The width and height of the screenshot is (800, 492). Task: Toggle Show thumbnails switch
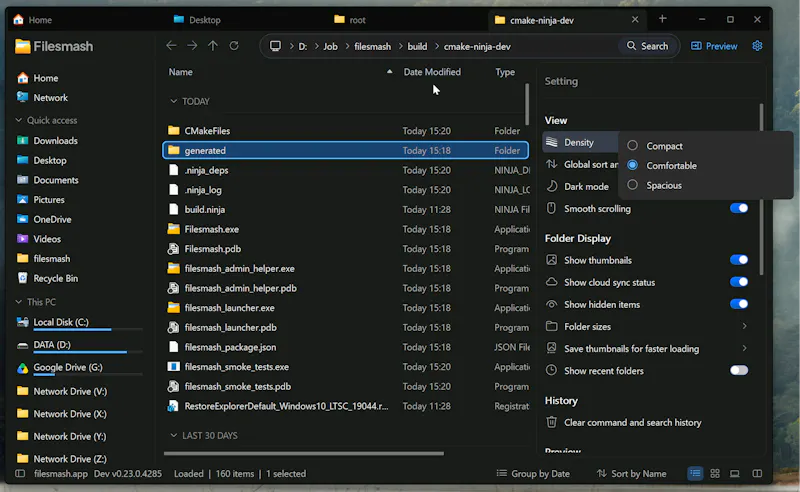click(739, 260)
